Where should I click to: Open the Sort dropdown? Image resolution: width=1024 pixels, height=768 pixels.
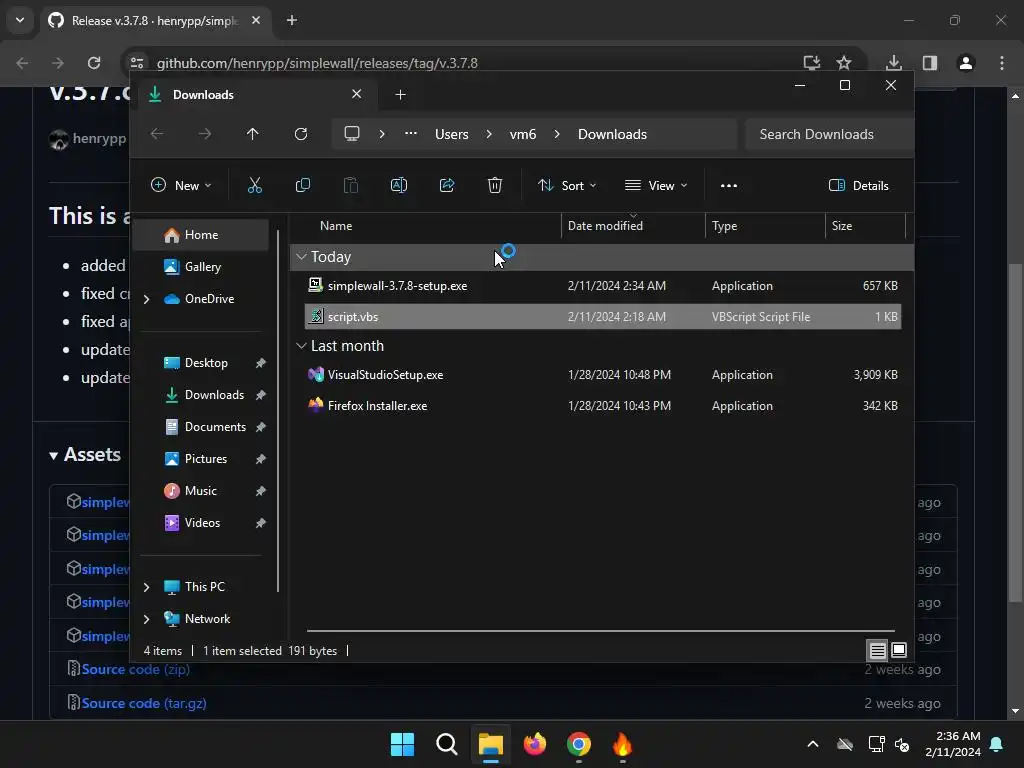pos(567,185)
